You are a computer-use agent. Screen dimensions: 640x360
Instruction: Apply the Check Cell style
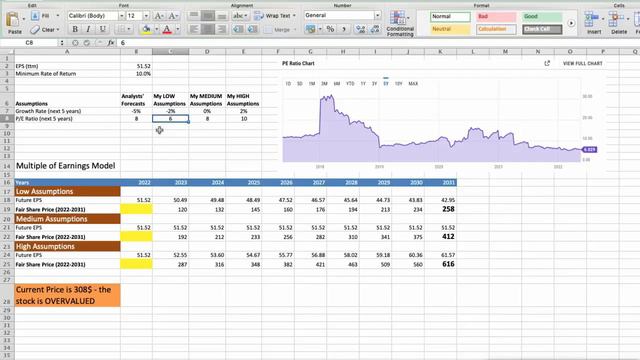click(542, 29)
